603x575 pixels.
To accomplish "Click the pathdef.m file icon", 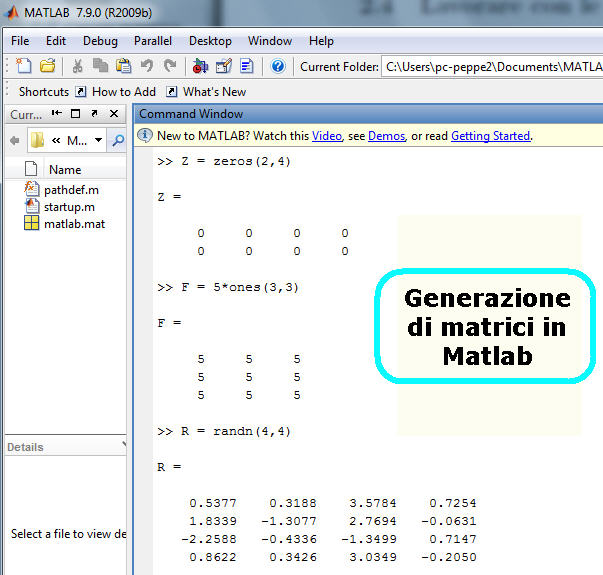I will pyautogui.click(x=32, y=189).
